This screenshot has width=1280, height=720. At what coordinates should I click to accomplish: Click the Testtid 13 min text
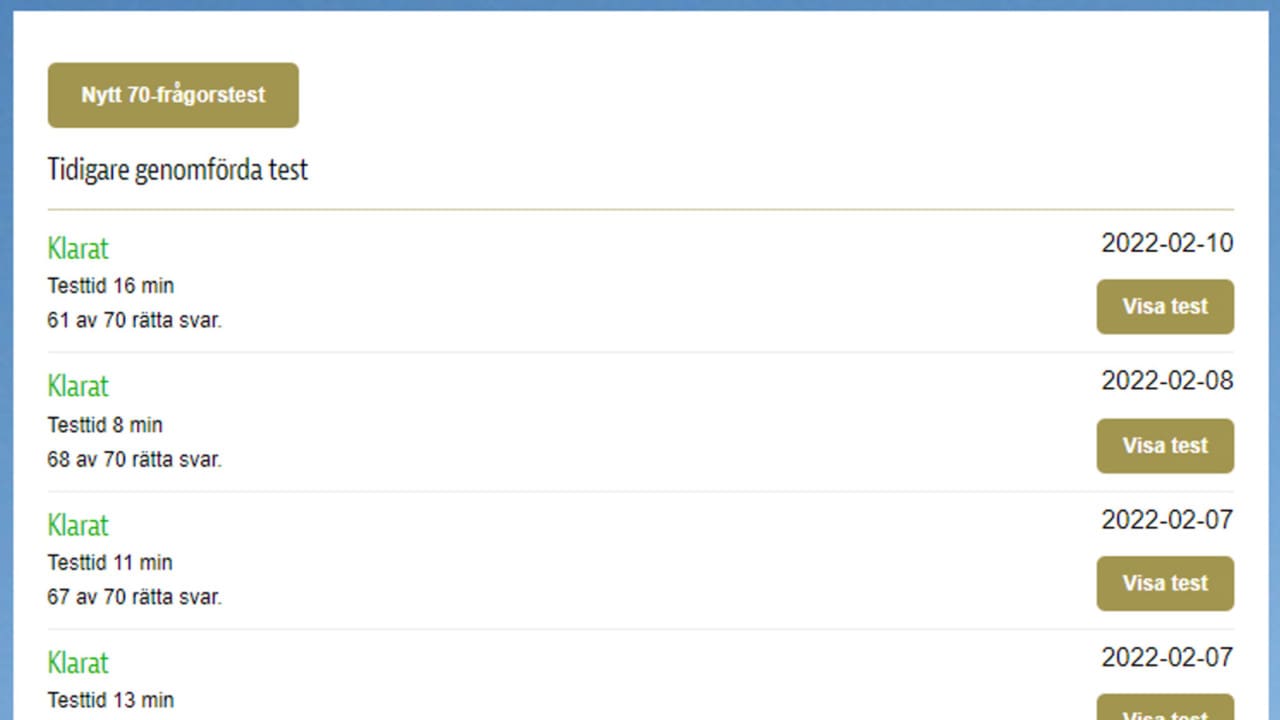111,700
